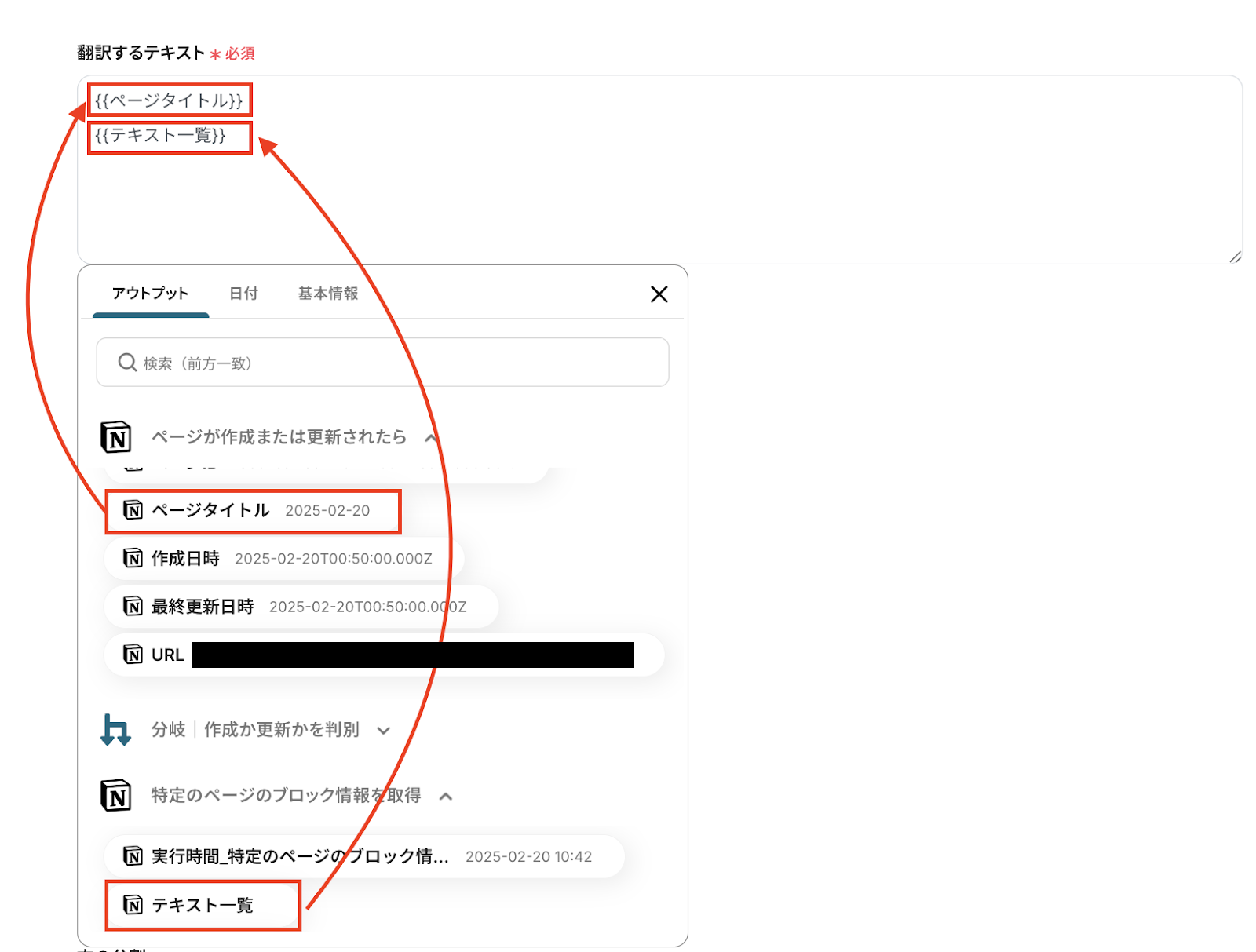
Task: Click the Notion icon on 作成日時 row
Action: [133, 559]
